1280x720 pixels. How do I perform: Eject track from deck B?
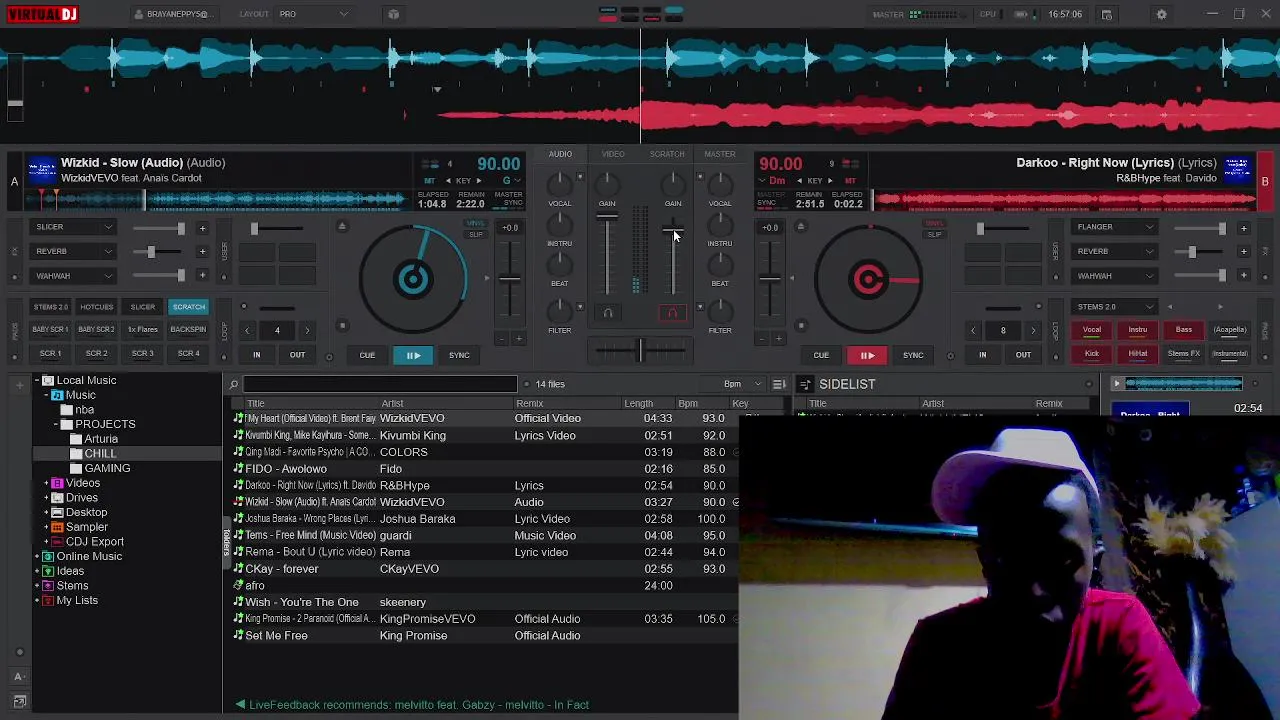[x=800, y=226]
